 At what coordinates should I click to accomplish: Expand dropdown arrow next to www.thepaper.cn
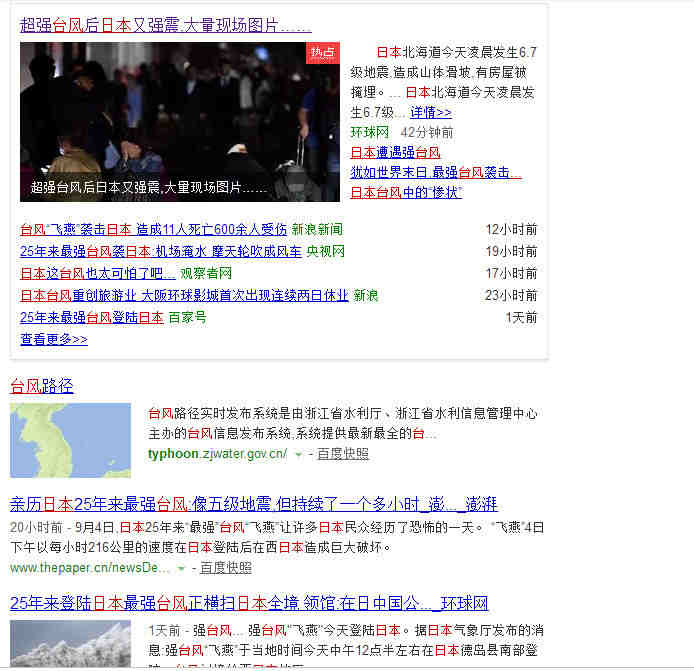coord(181,568)
